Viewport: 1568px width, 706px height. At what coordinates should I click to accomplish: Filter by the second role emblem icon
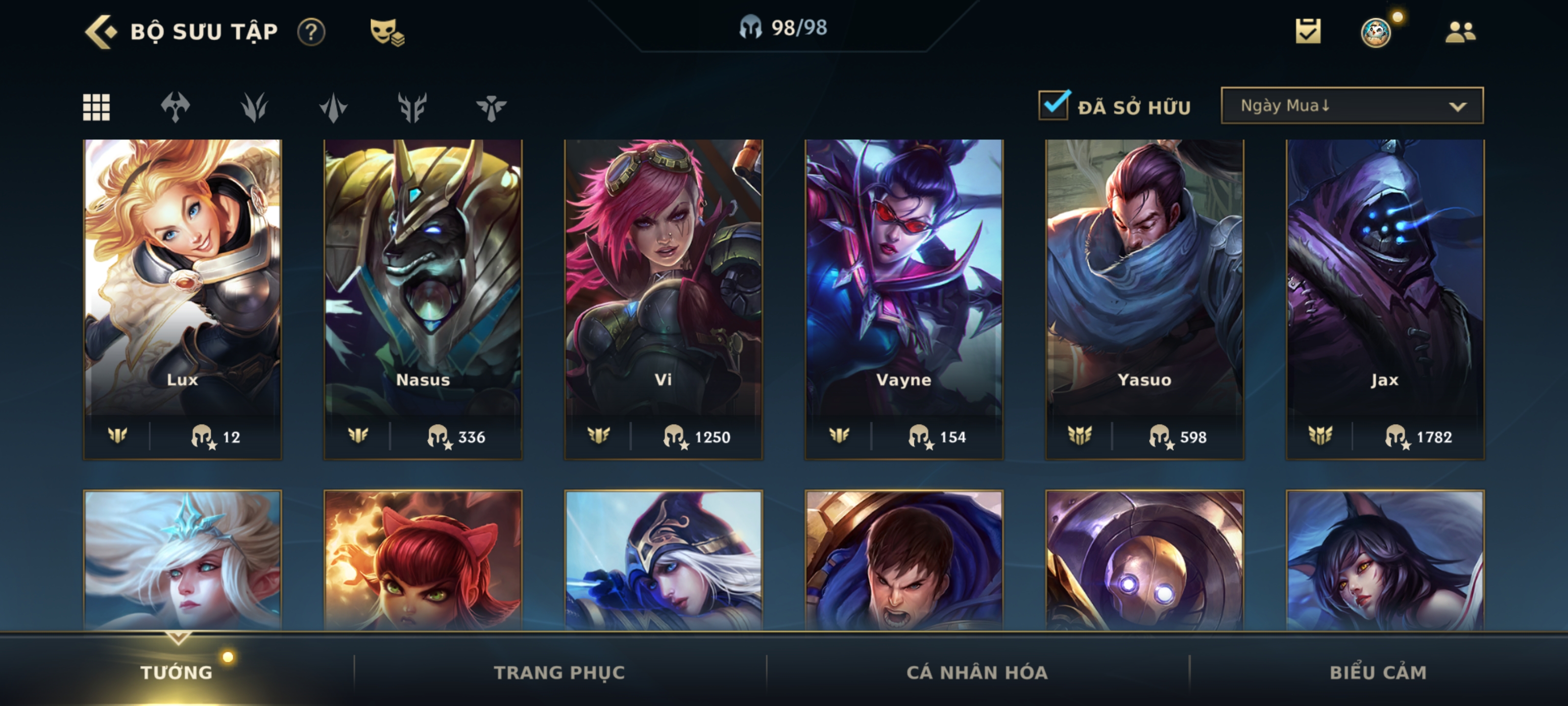[x=254, y=107]
